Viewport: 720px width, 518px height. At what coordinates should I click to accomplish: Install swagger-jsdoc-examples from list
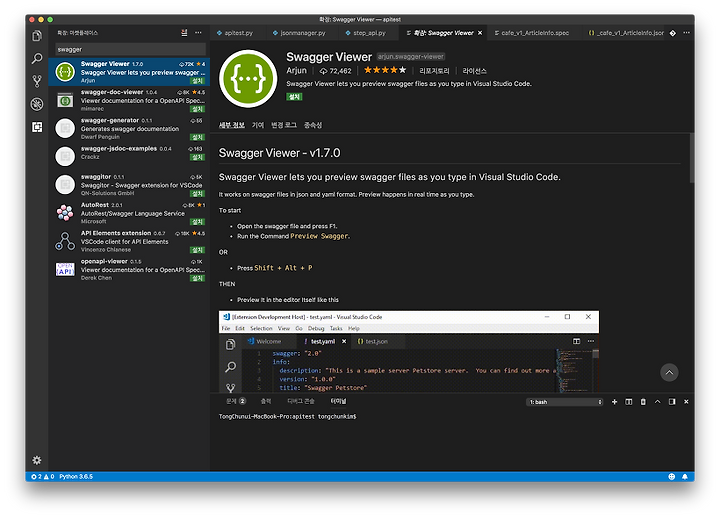[197, 157]
